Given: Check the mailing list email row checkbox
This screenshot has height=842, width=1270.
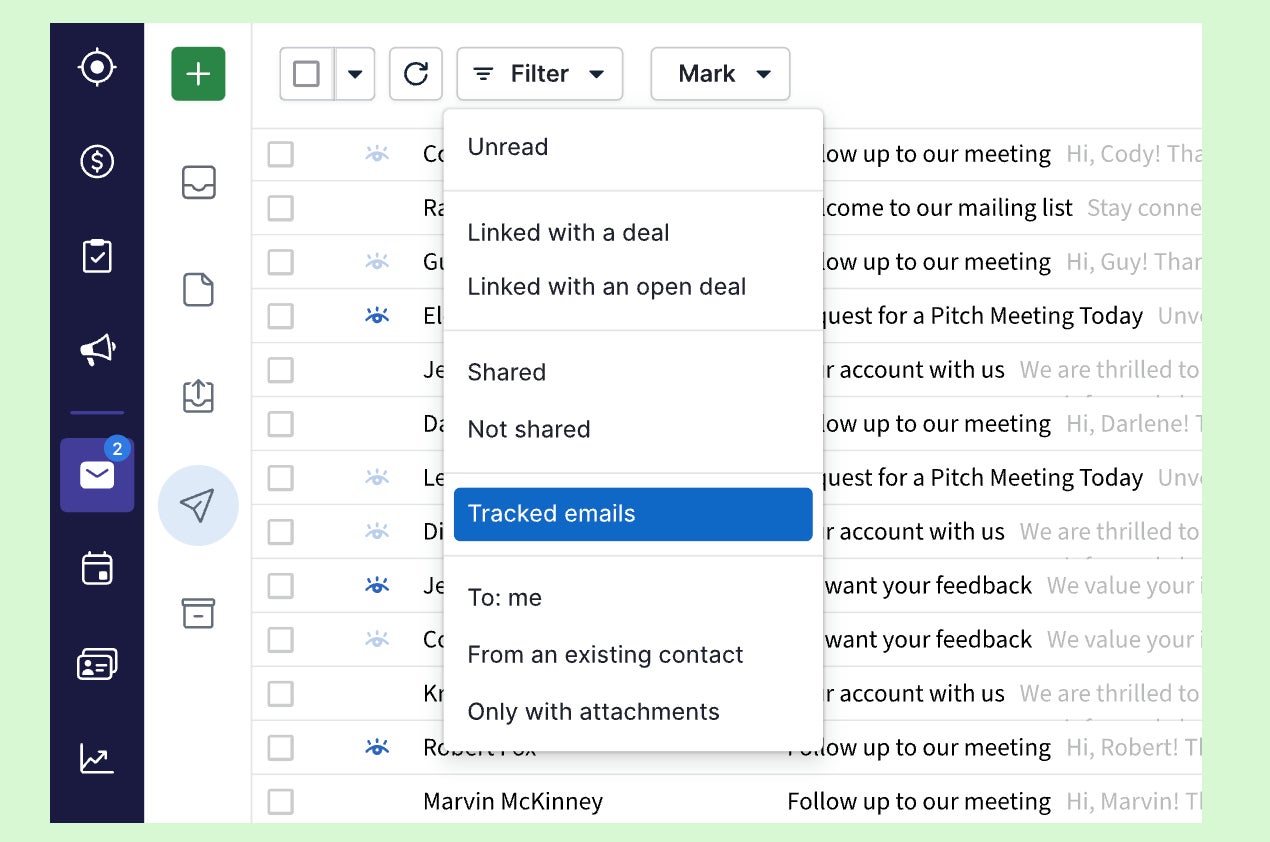Looking at the screenshot, I should coord(280,208).
